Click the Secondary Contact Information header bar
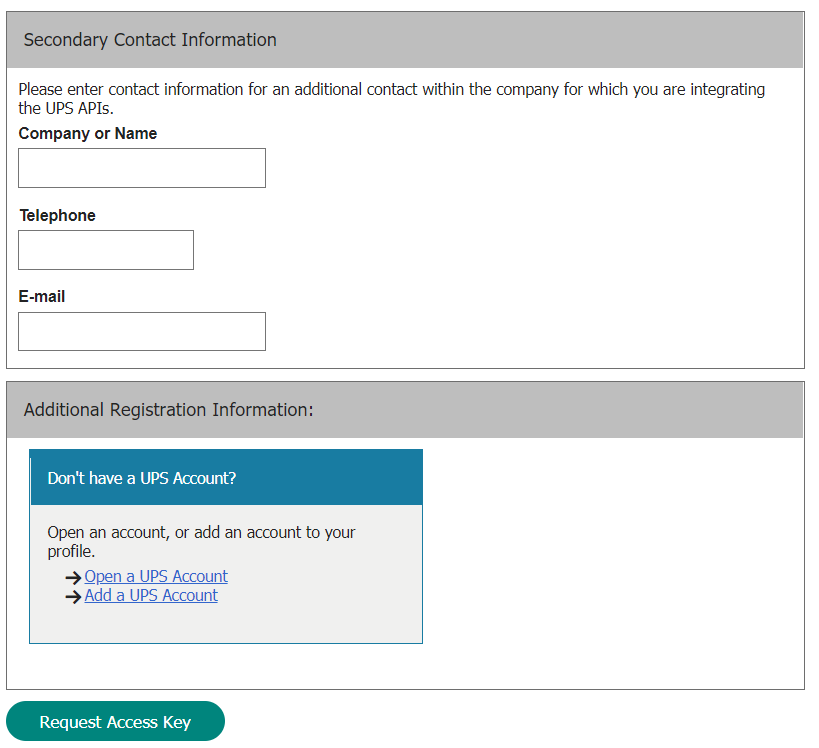The width and height of the screenshot is (819, 748). pos(405,40)
